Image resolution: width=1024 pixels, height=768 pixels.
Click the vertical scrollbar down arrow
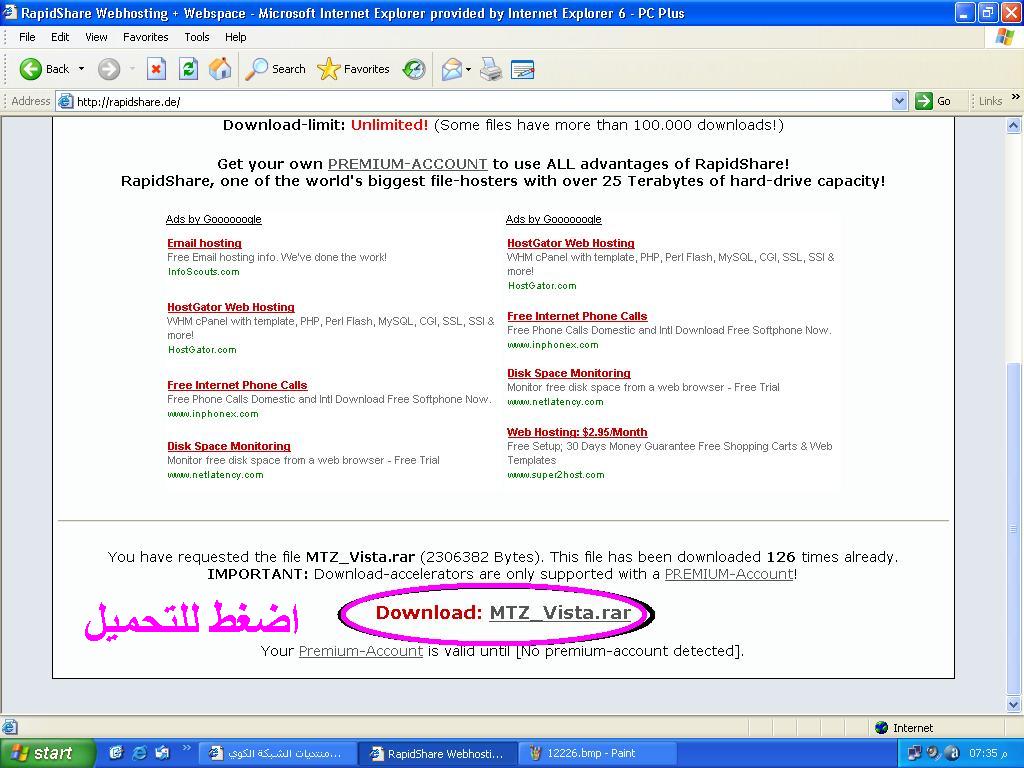point(1014,704)
